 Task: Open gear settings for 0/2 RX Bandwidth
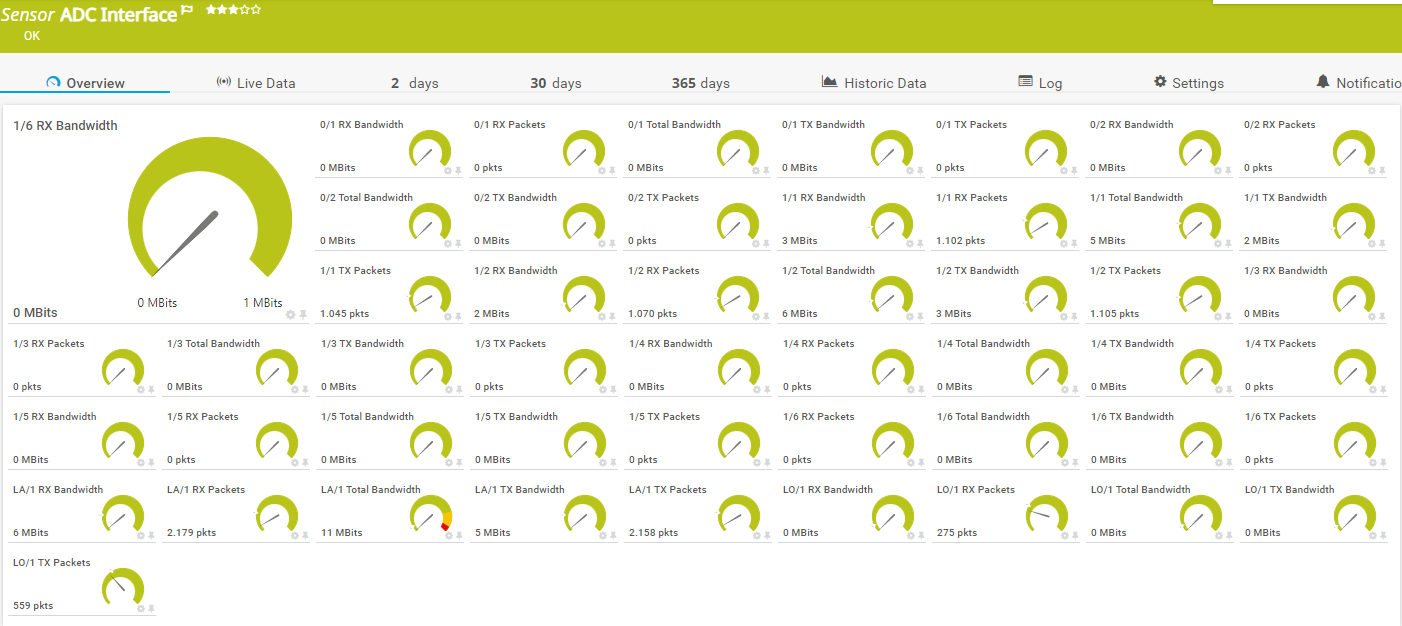coord(1218,171)
